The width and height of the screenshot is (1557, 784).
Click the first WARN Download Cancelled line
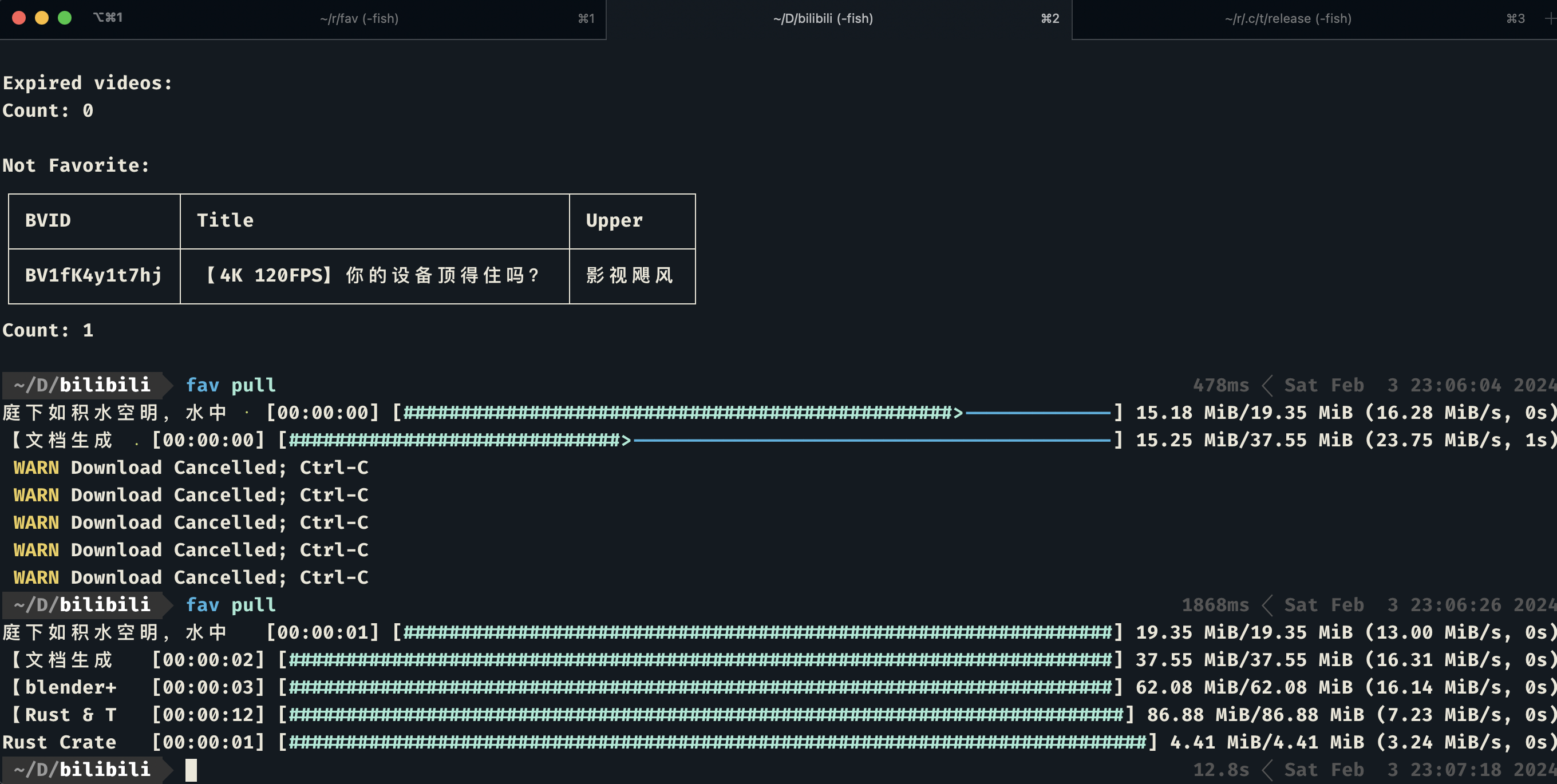pyautogui.click(x=191, y=468)
